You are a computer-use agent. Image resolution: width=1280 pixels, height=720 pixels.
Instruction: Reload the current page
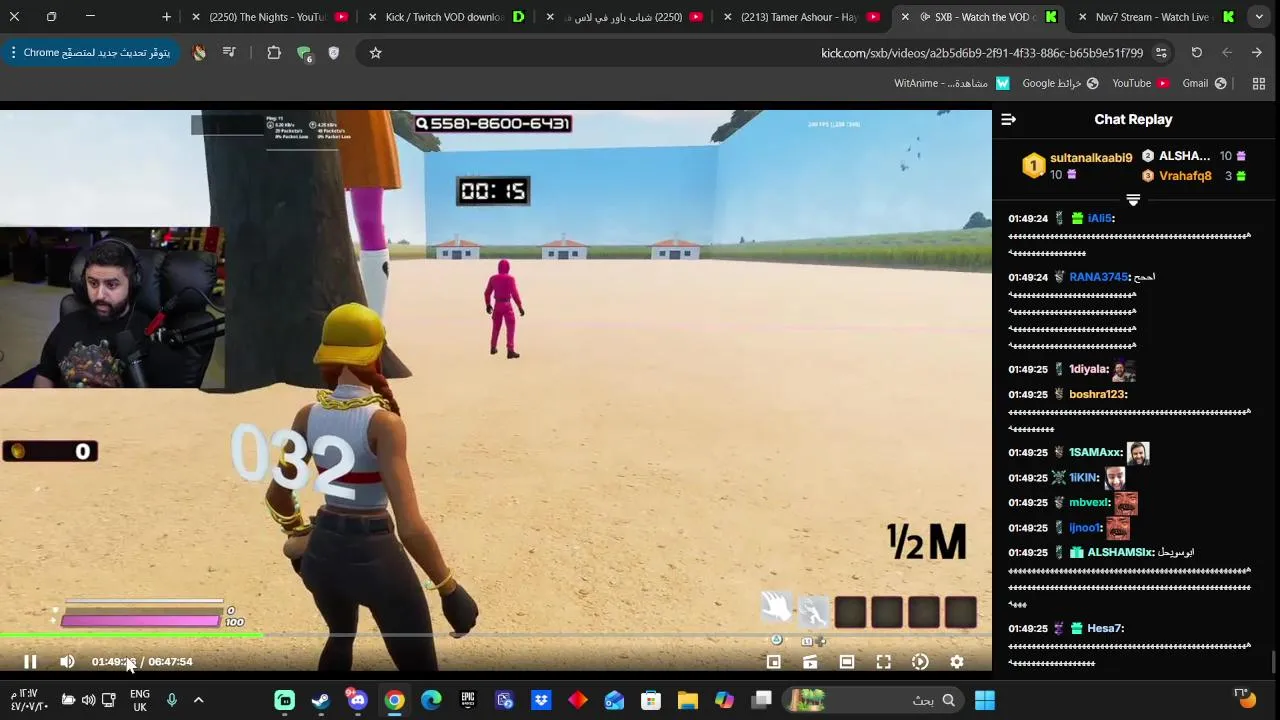pos(1196,53)
